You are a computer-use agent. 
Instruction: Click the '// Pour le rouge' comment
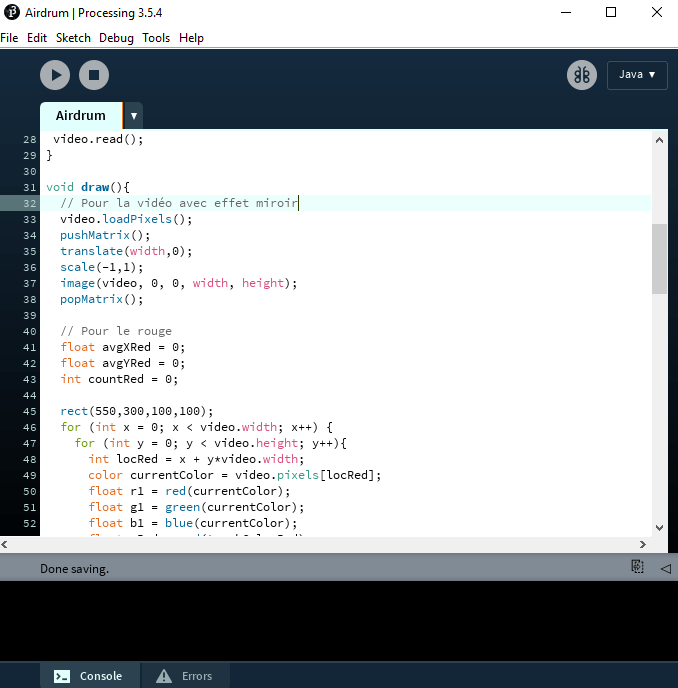116,331
